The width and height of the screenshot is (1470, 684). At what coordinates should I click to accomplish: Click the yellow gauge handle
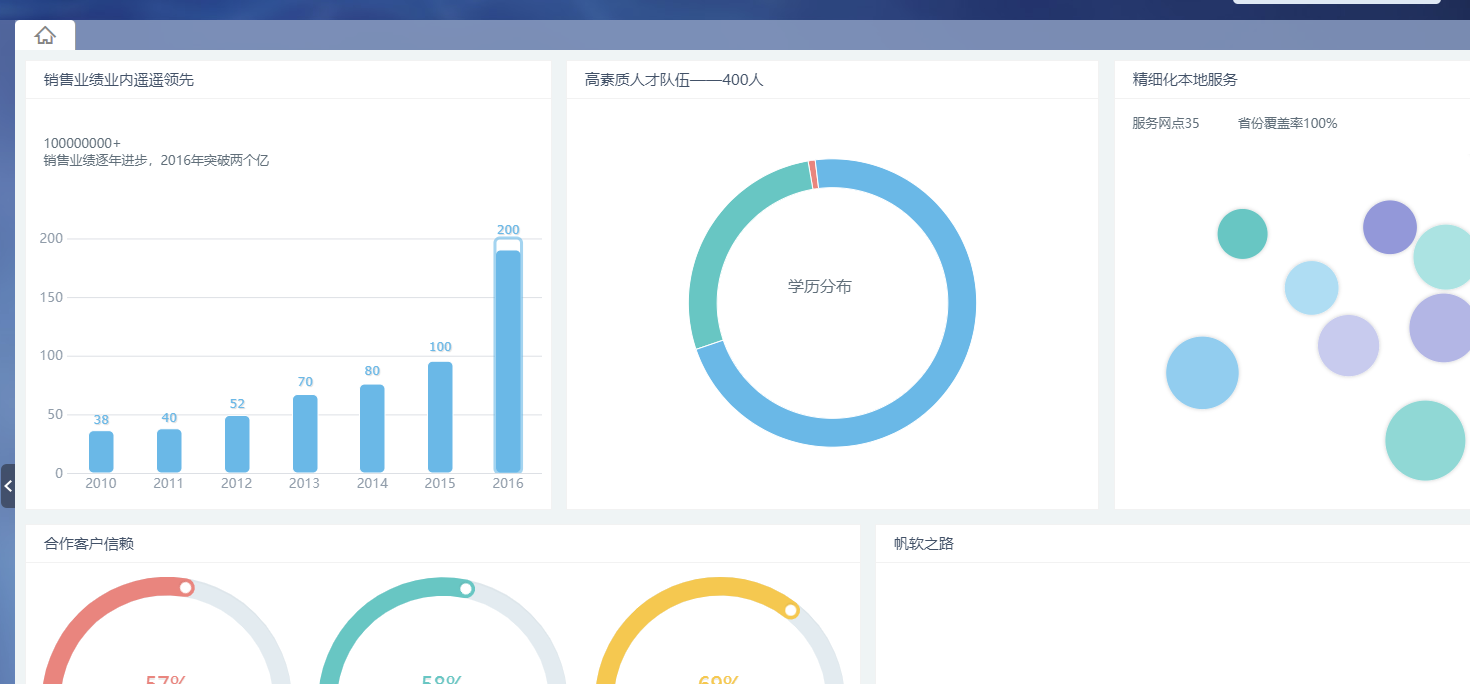(791, 610)
